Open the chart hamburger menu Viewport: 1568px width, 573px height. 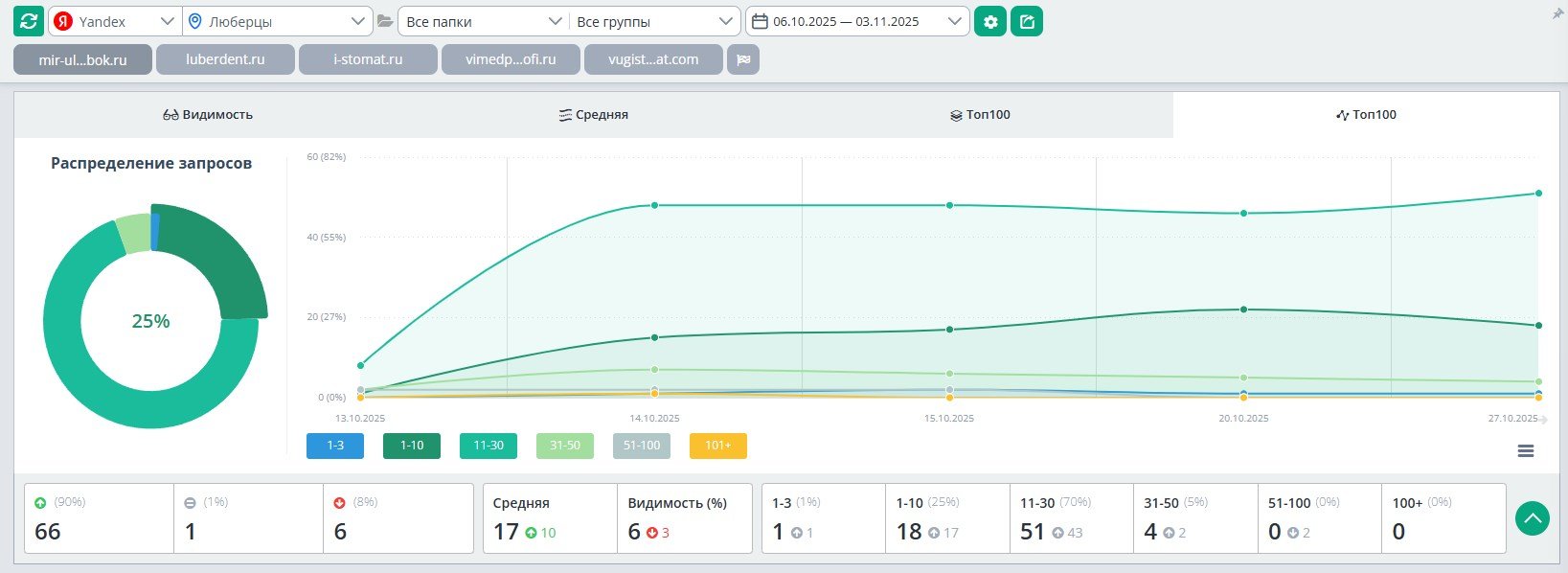1526,451
